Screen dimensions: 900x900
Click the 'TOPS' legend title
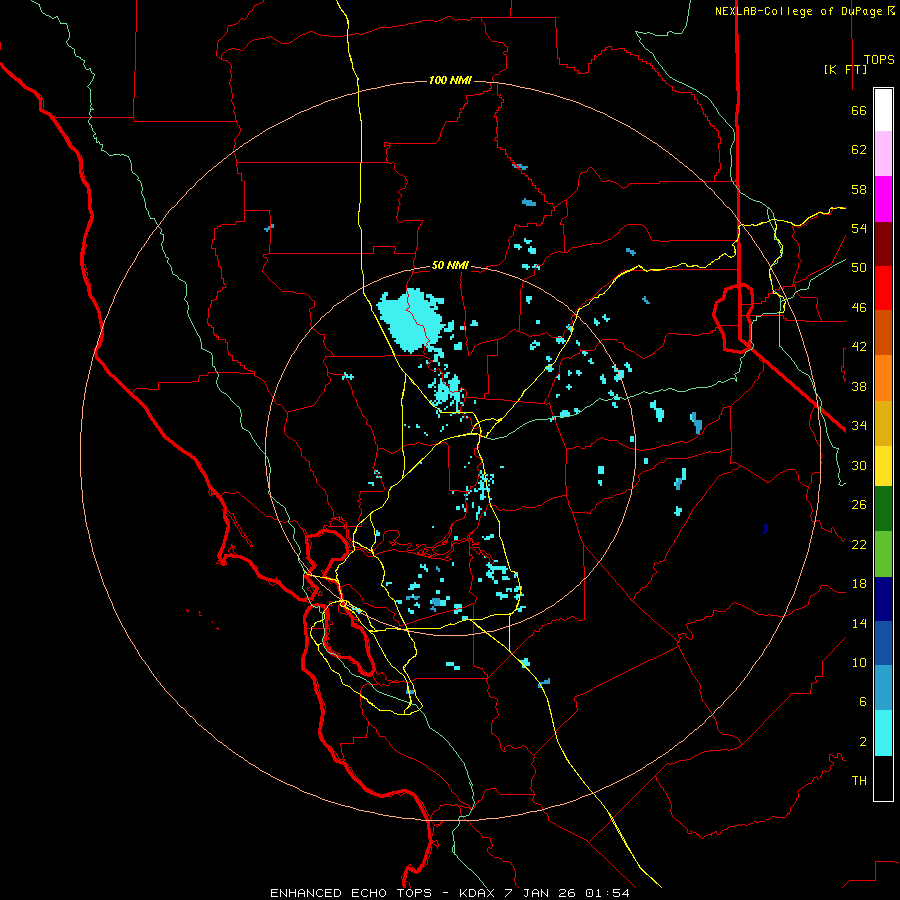879,59
